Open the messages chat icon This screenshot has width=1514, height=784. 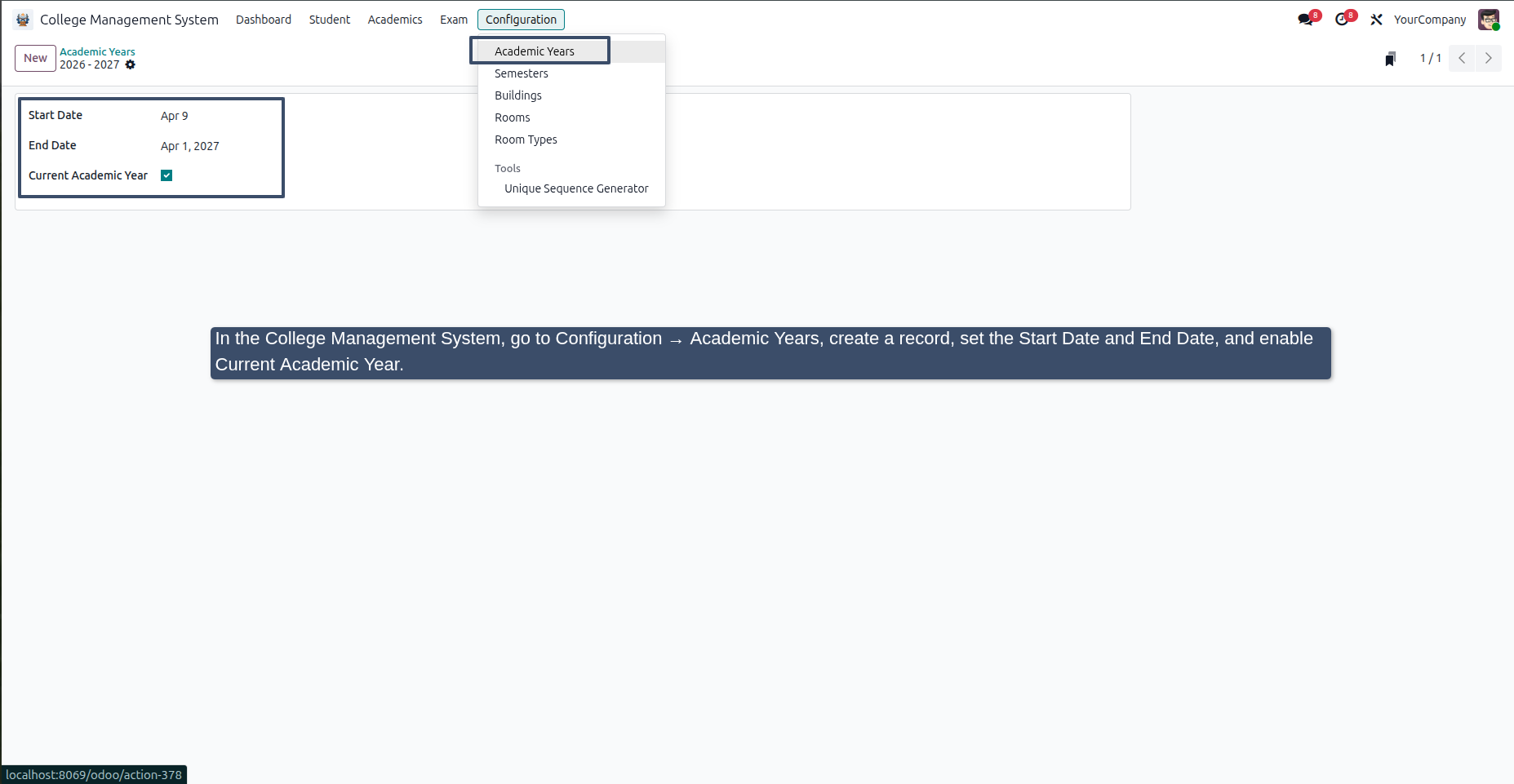(1306, 20)
